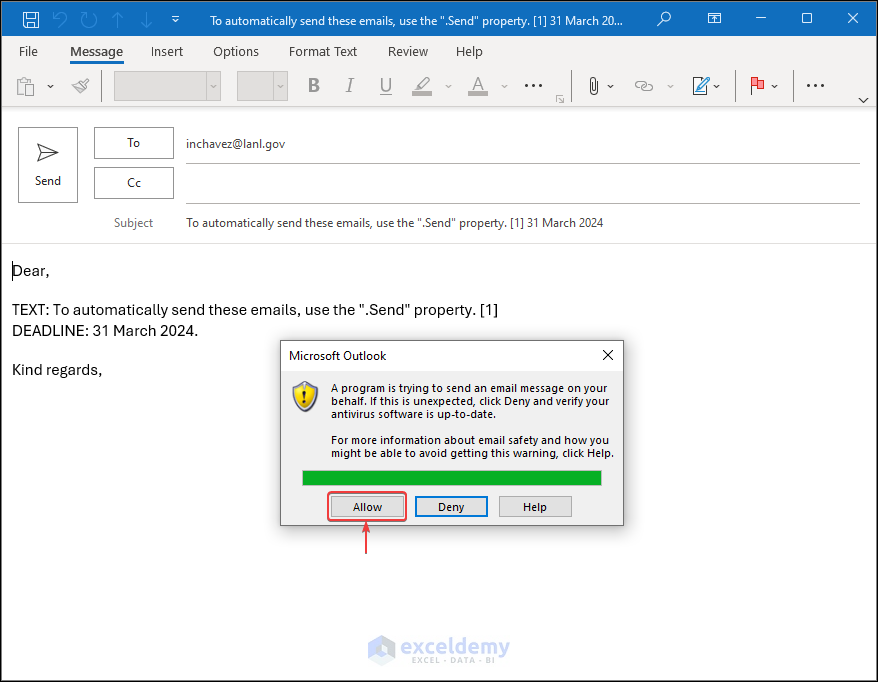
Task: Click the To recipients field
Action: tap(522, 144)
